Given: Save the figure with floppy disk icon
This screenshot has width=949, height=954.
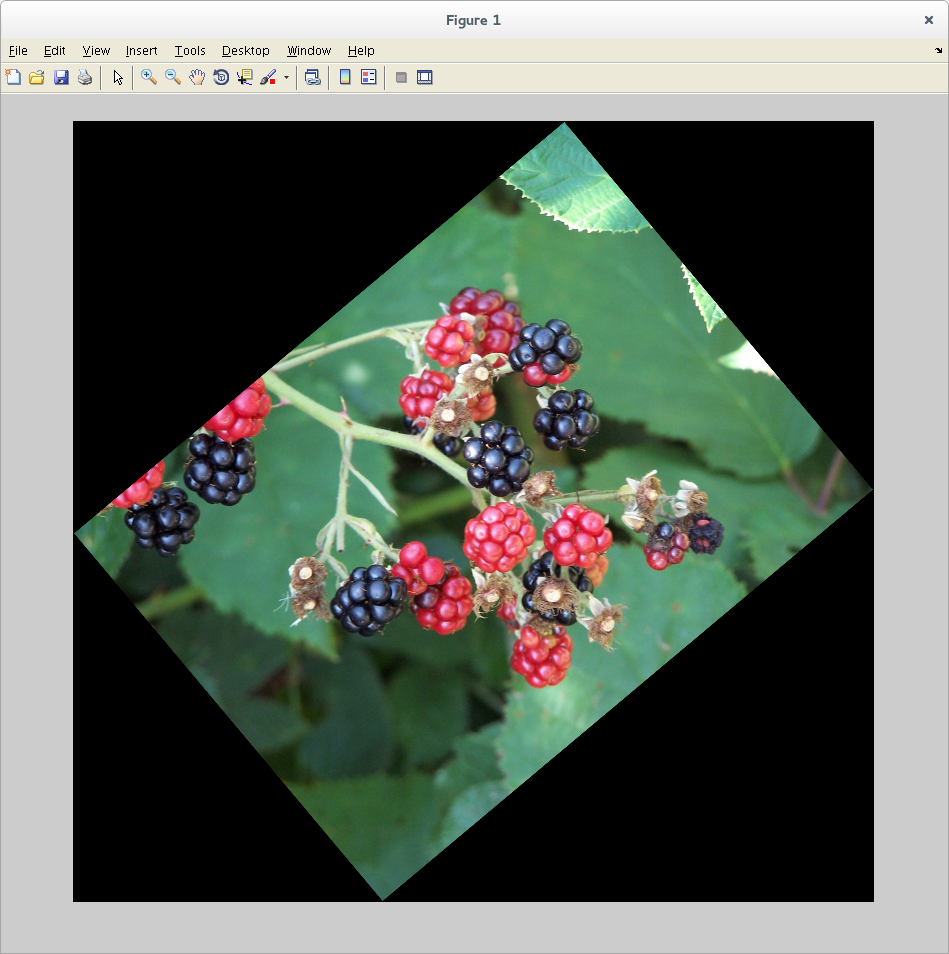Looking at the screenshot, I should [61, 77].
